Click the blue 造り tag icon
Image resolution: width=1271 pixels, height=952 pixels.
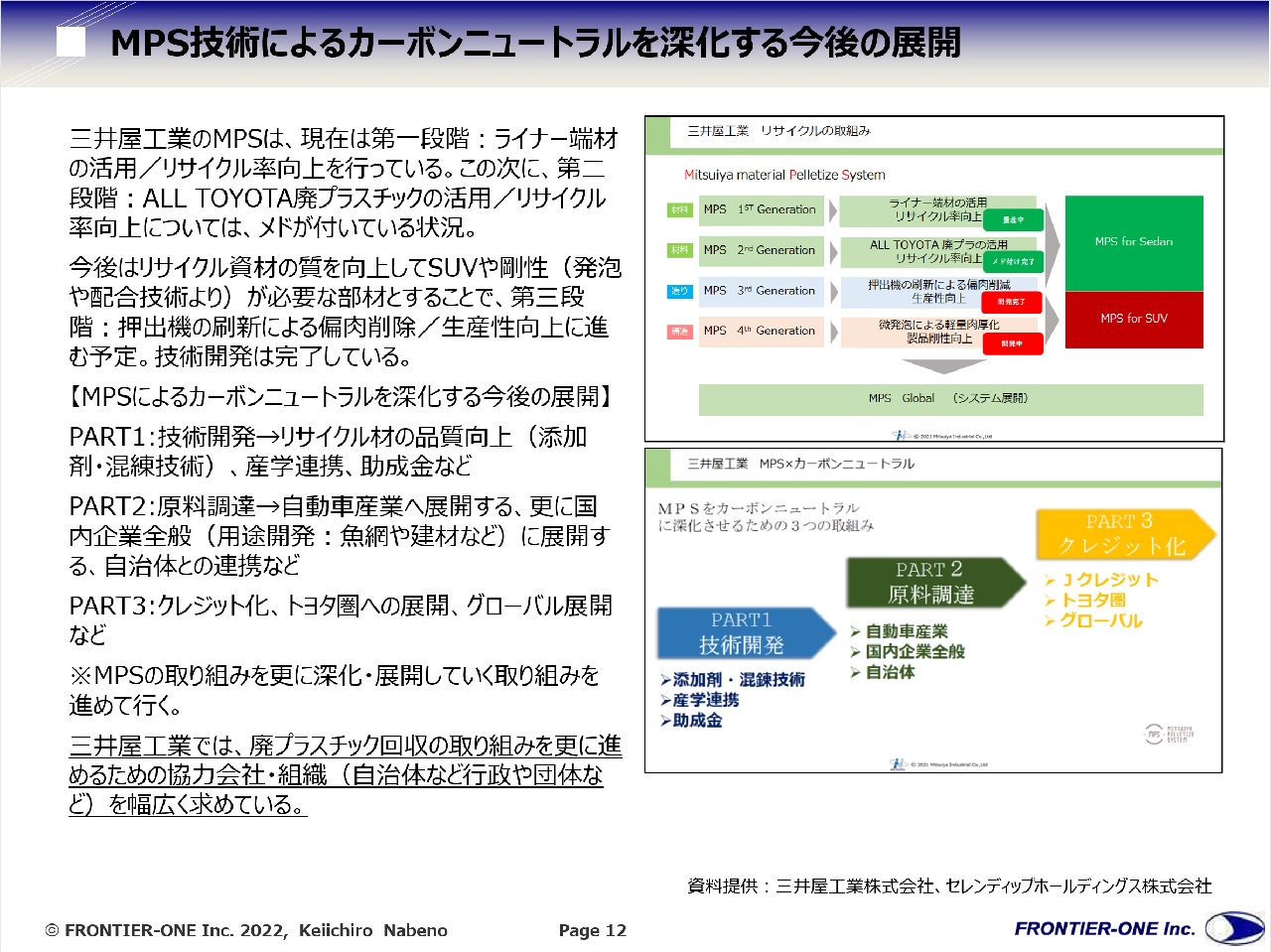coord(679,291)
